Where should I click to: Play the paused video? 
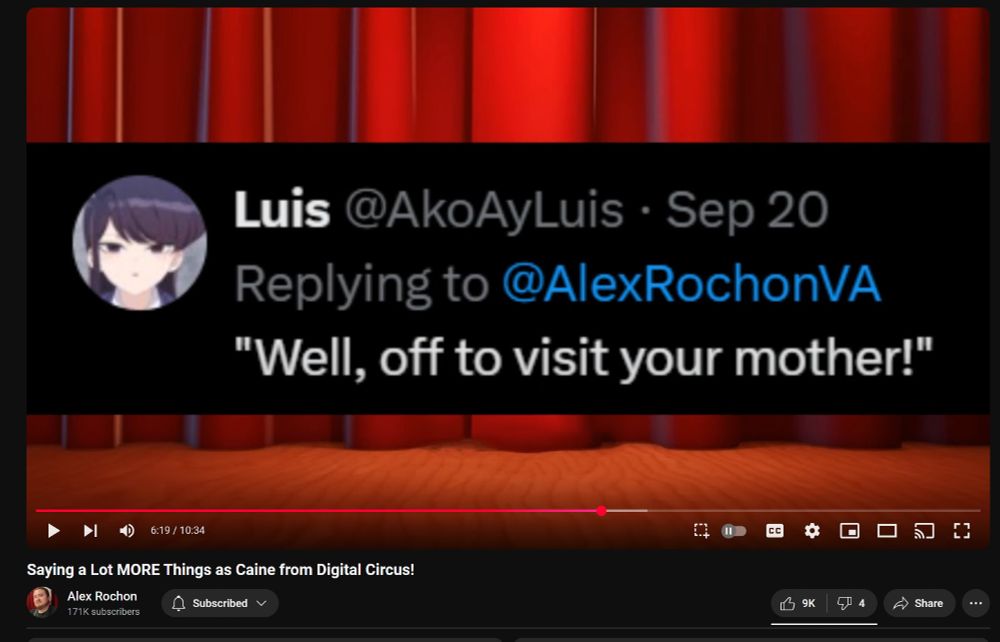(x=54, y=530)
